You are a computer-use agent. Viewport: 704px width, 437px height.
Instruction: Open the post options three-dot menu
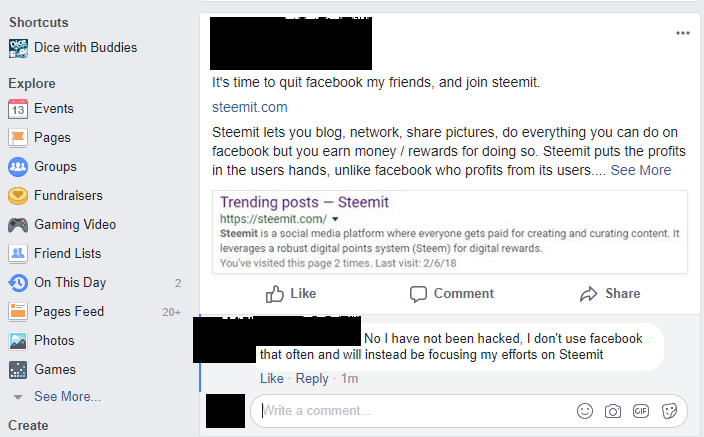click(682, 33)
